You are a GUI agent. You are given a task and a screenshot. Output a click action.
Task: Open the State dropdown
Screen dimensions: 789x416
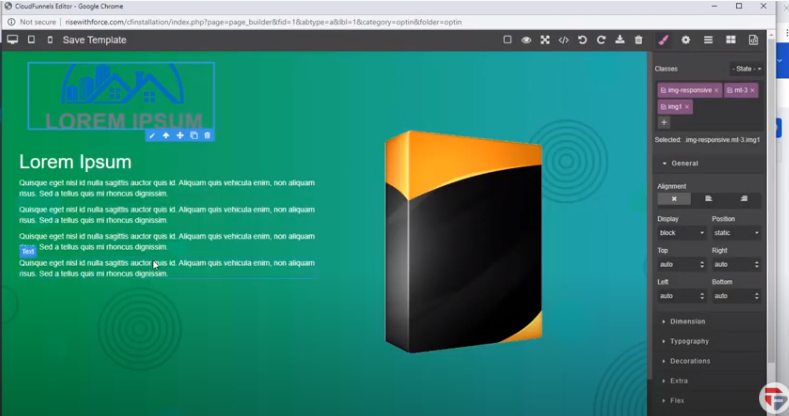[x=746, y=69]
